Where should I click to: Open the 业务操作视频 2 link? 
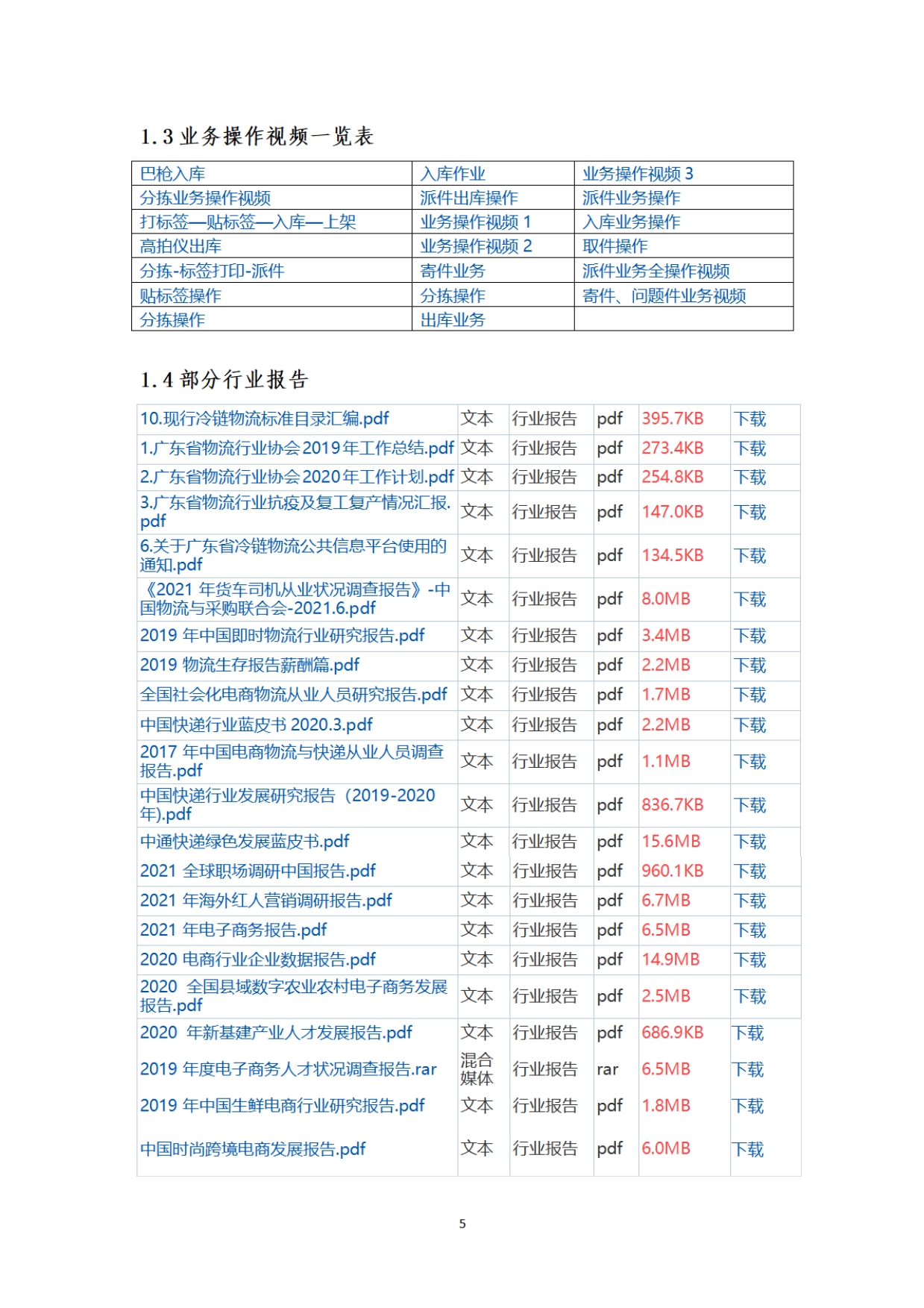pyautogui.click(x=476, y=245)
